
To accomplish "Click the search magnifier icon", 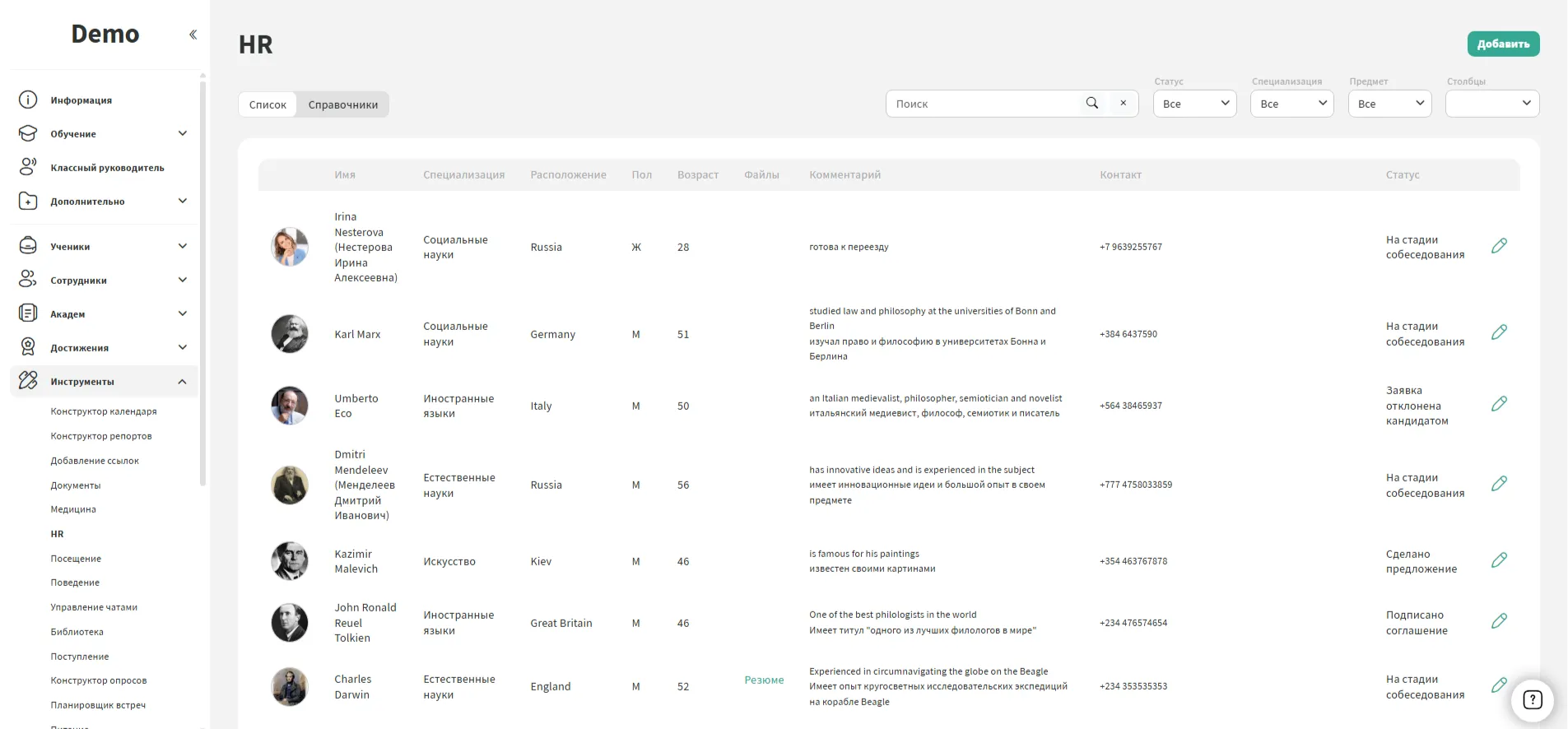I will pos(1092,104).
